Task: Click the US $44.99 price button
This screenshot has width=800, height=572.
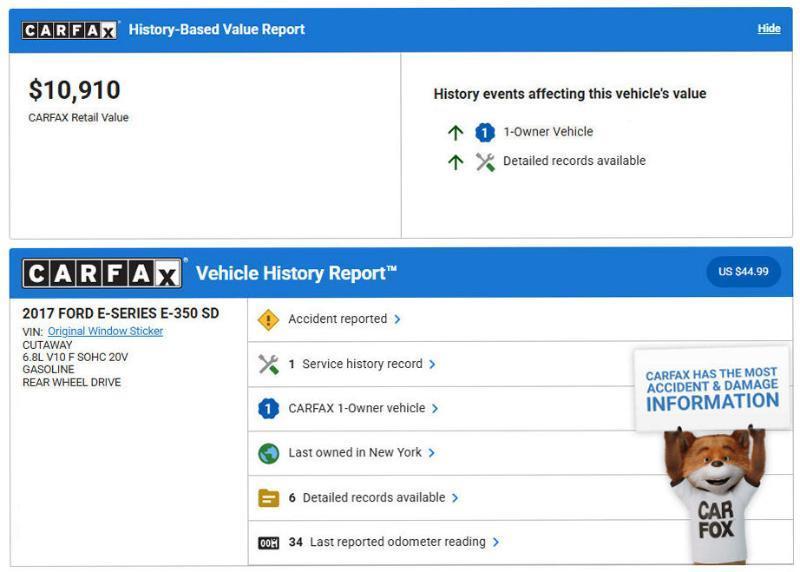Action: pyautogui.click(x=743, y=272)
